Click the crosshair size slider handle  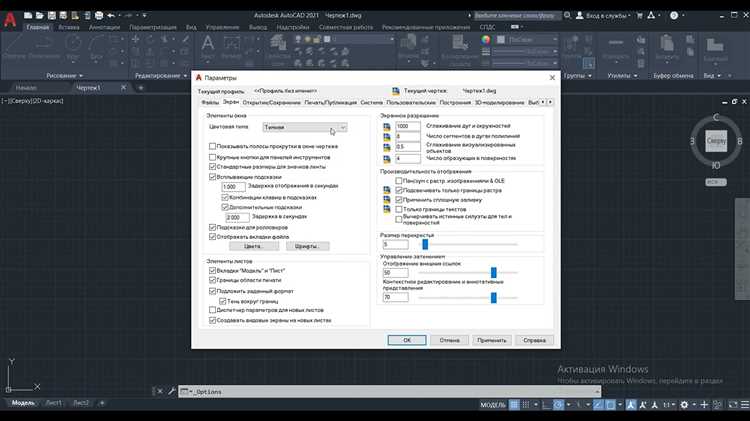click(x=424, y=243)
